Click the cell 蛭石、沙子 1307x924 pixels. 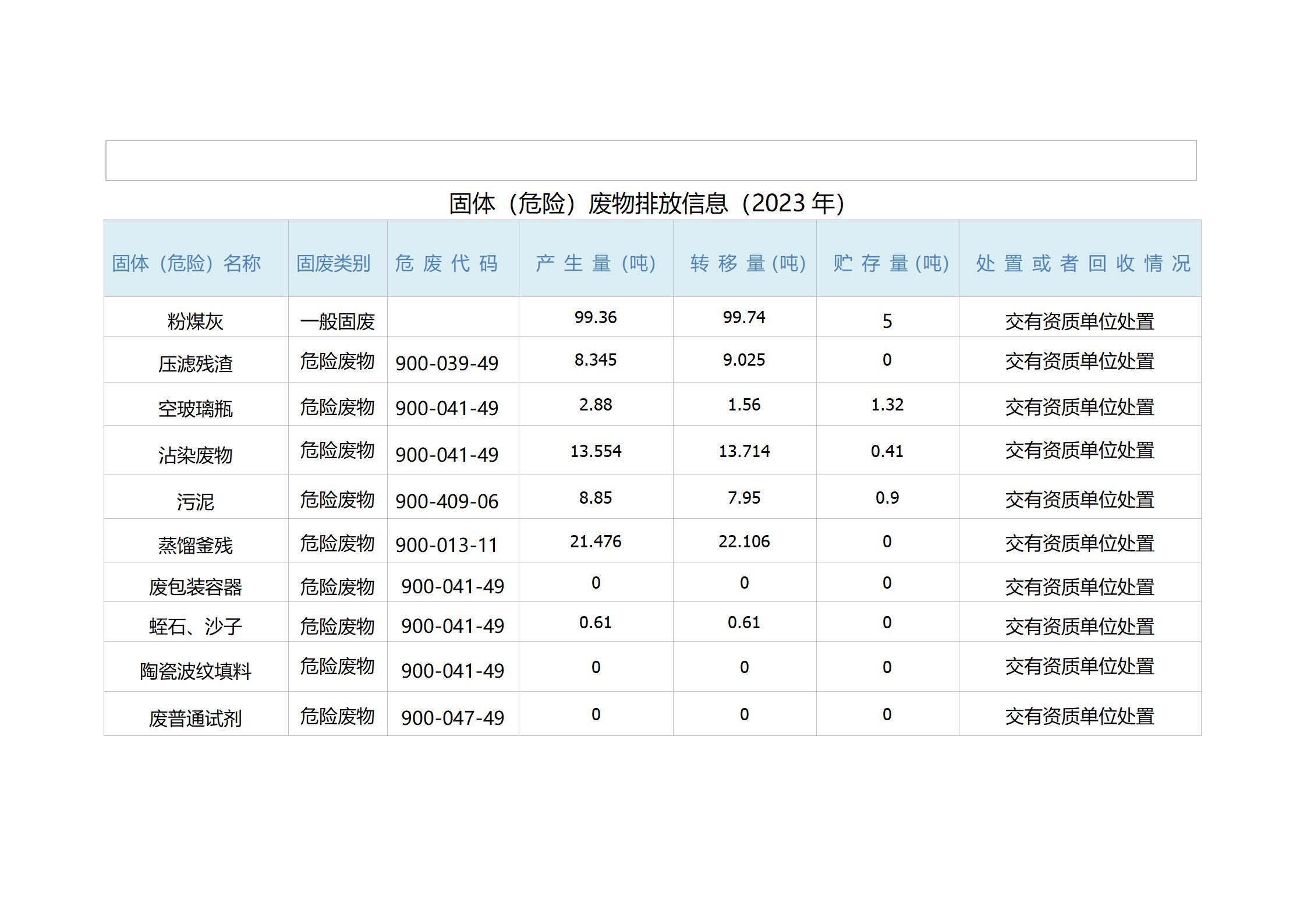tap(195, 626)
